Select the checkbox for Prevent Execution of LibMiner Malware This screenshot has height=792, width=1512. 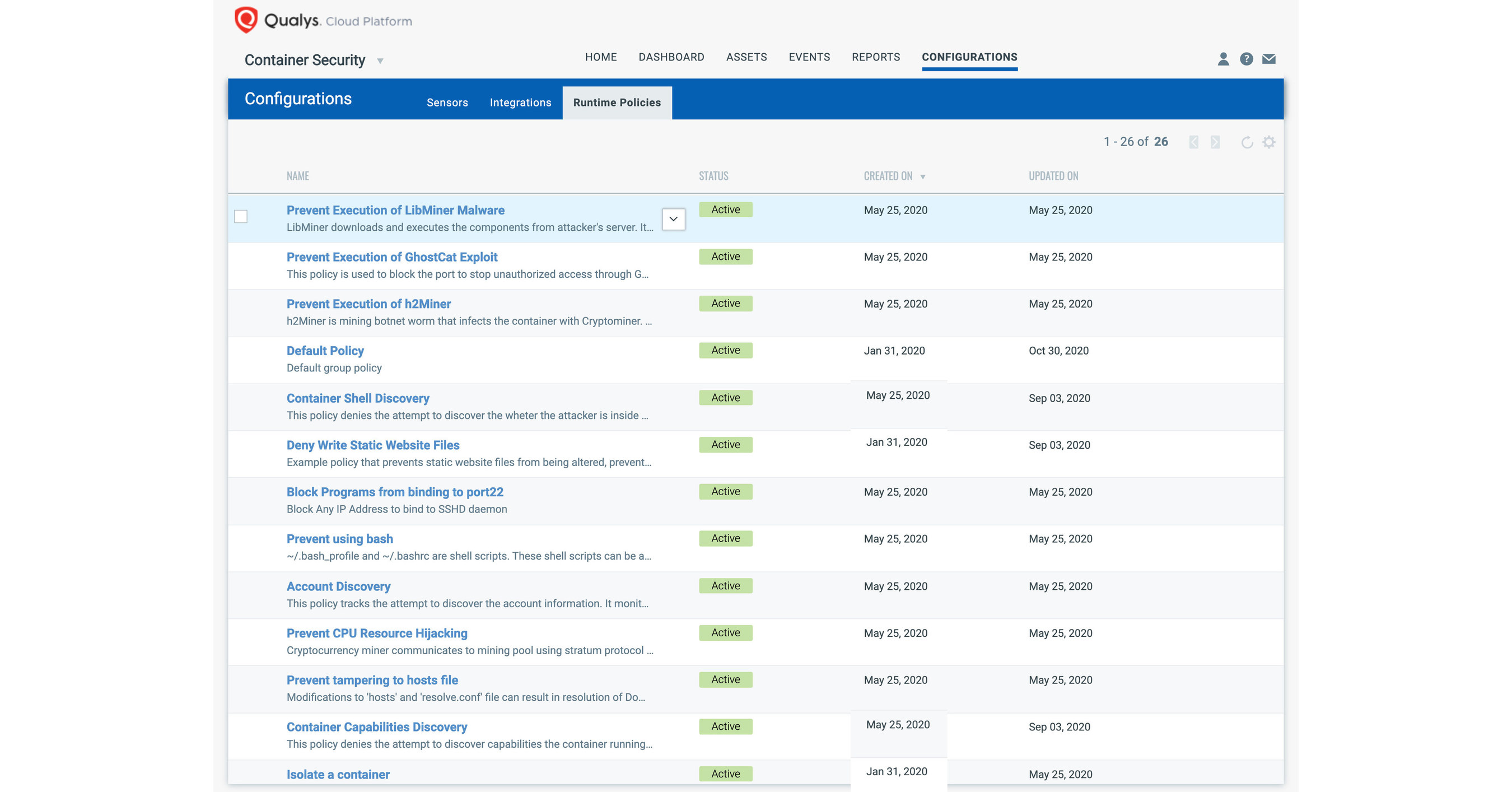[241, 217]
